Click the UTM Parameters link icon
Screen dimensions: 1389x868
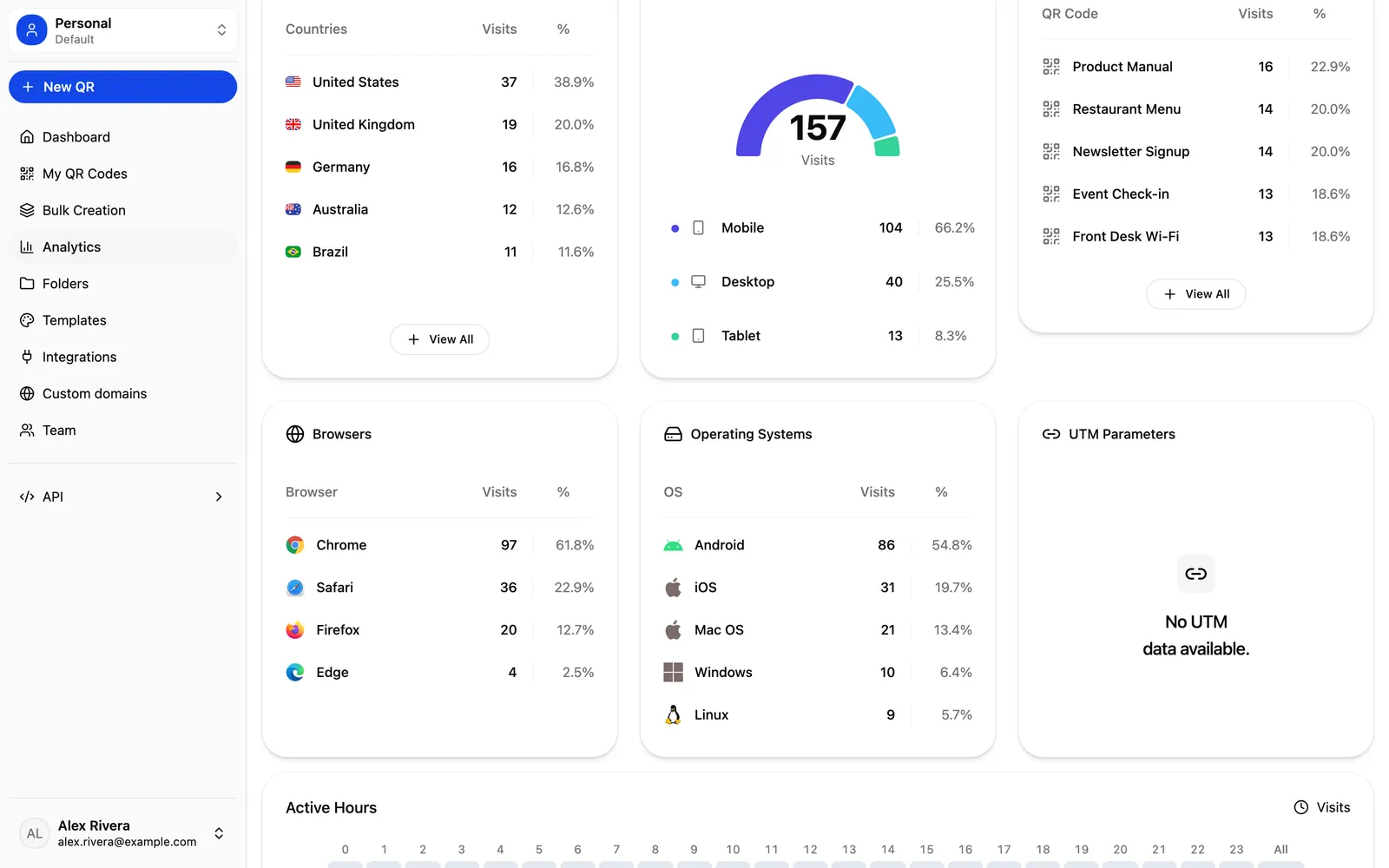point(1051,434)
